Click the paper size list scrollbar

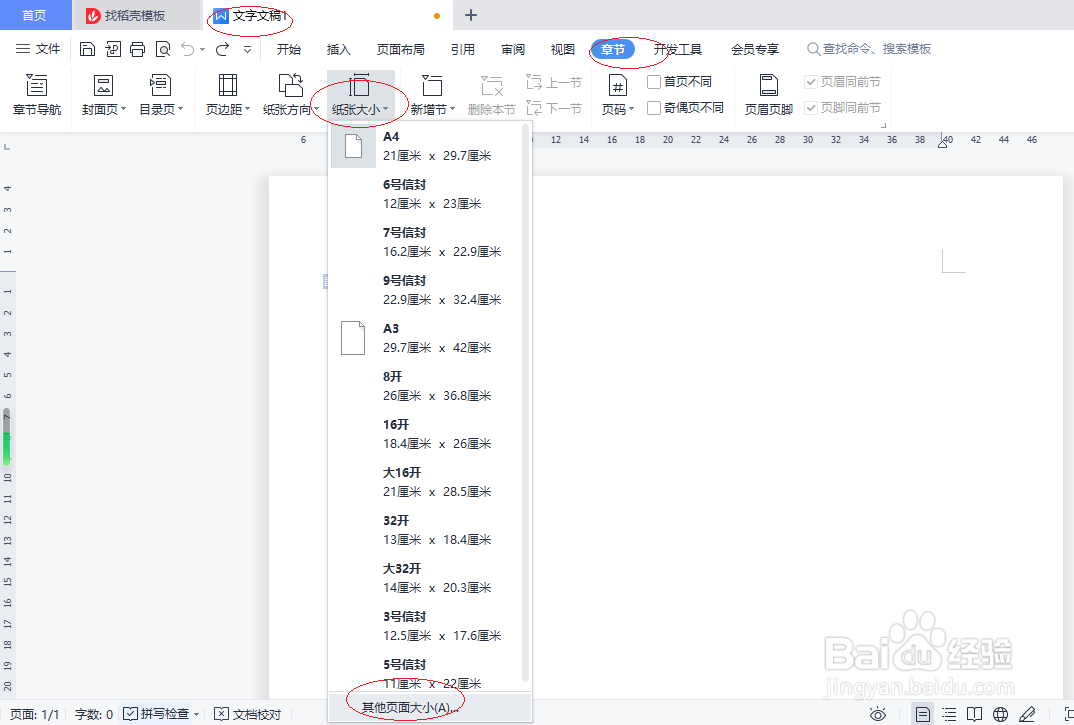coord(525,404)
